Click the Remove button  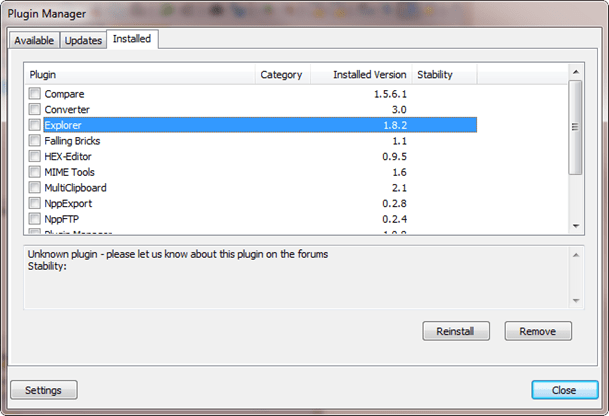click(x=538, y=331)
